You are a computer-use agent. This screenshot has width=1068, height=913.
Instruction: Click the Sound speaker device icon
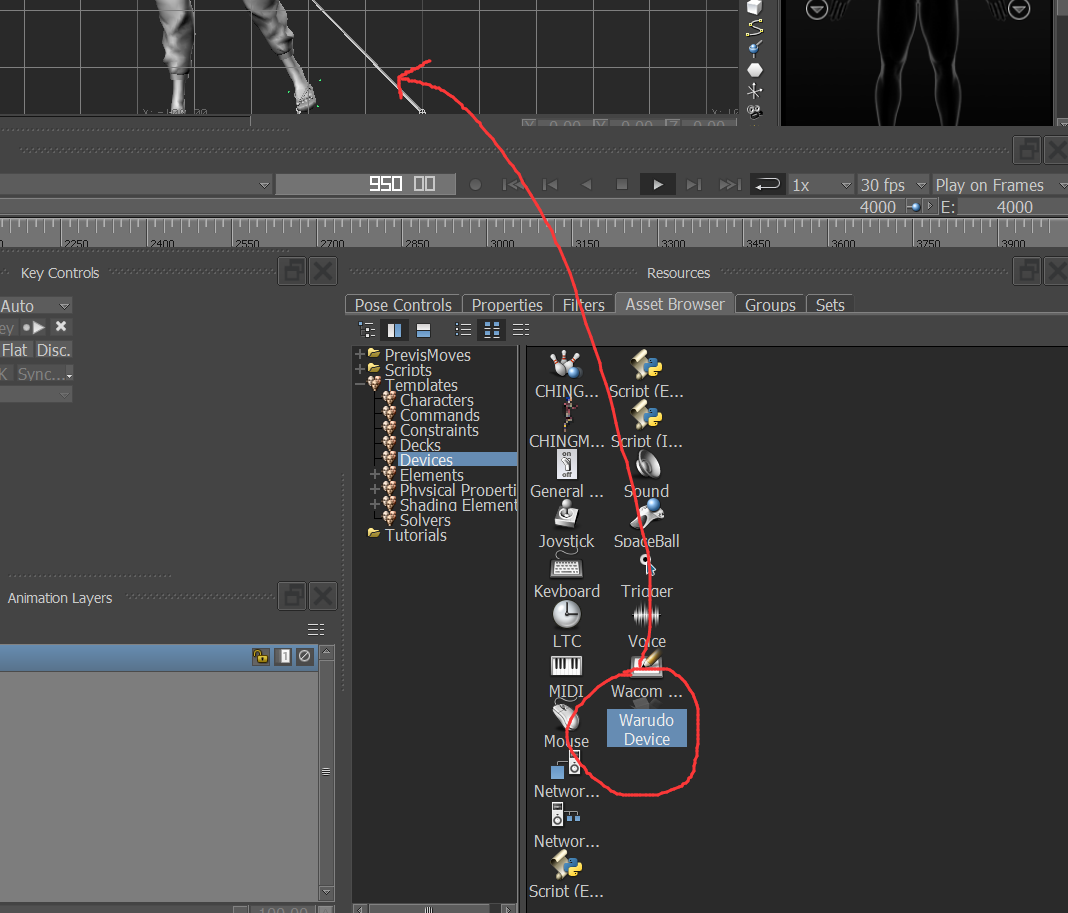click(x=646, y=466)
